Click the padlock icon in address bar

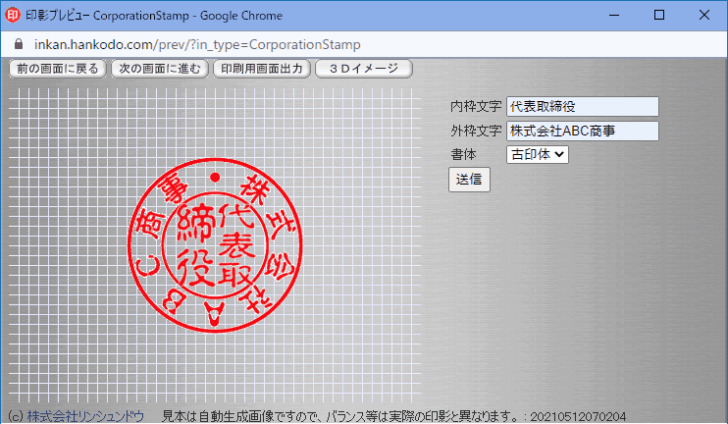pos(17,45)
